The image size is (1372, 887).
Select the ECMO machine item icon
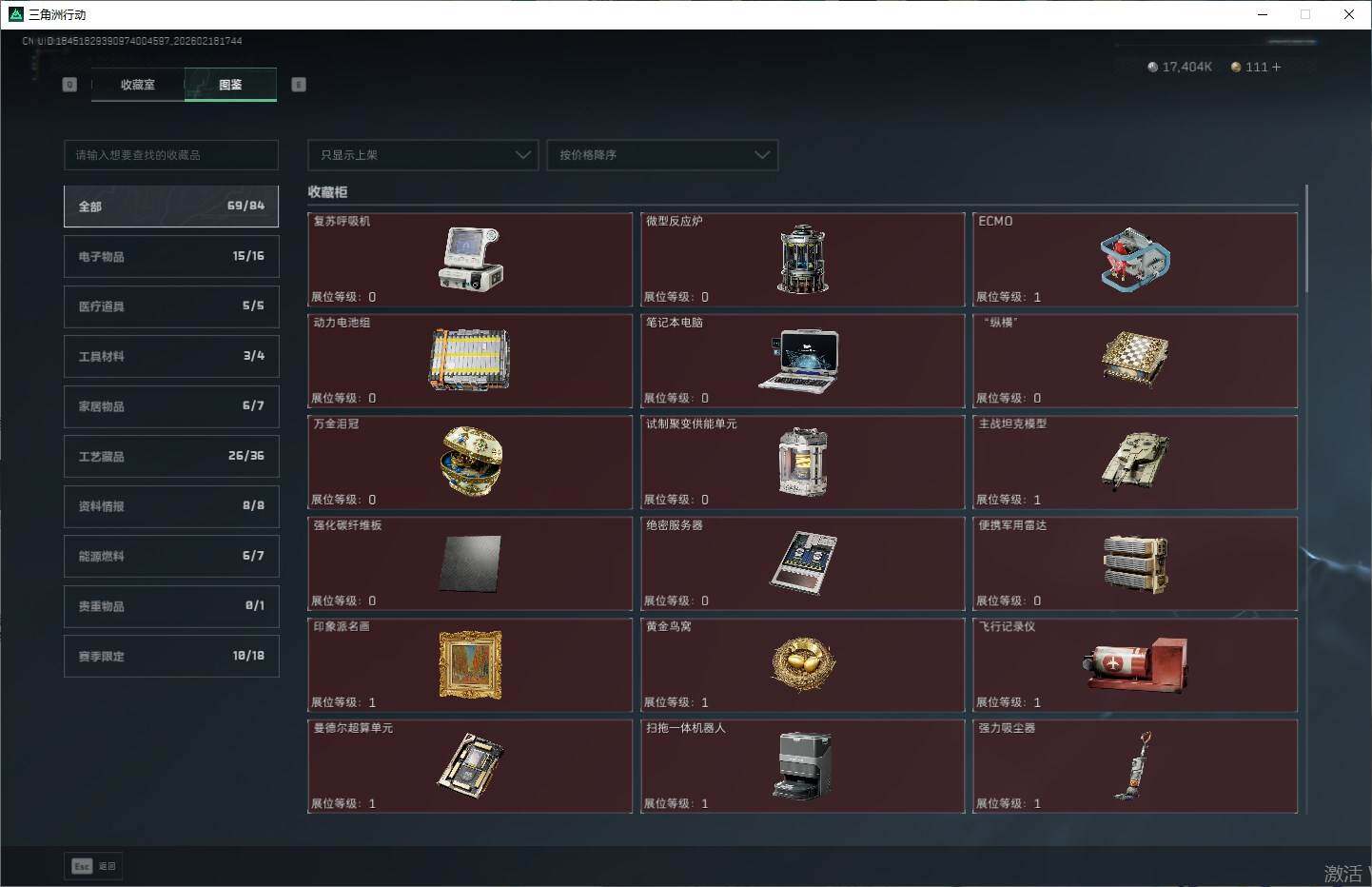[1135, 259]
